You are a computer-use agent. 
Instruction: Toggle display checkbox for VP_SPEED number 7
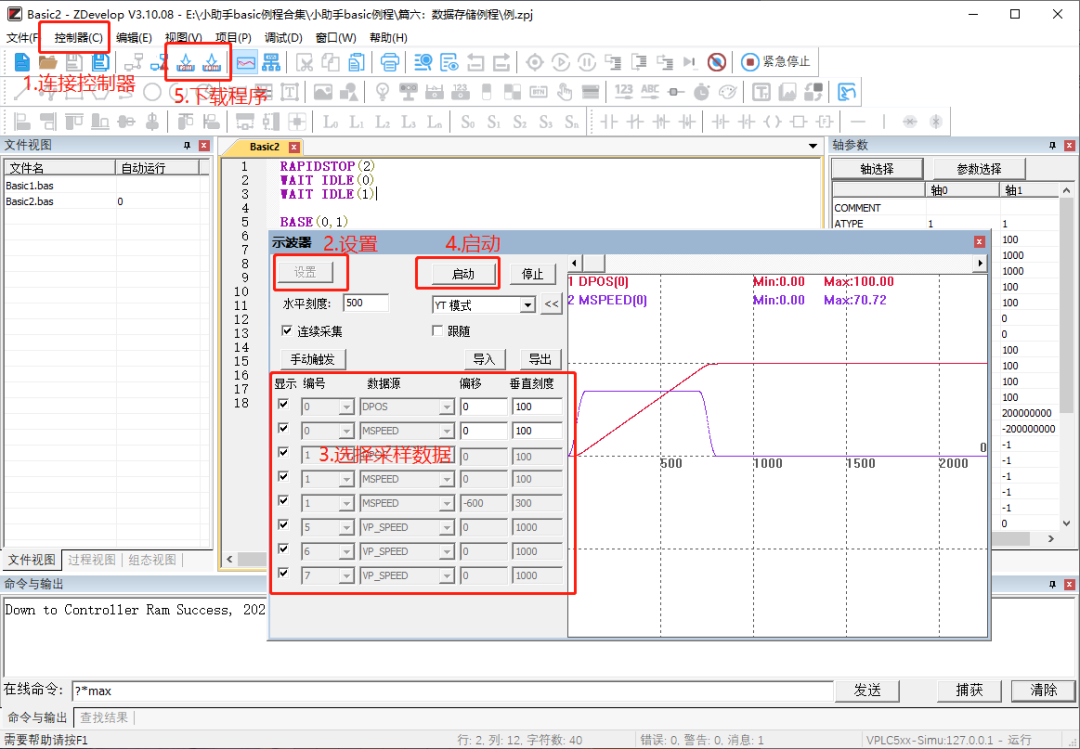(283, 573)
